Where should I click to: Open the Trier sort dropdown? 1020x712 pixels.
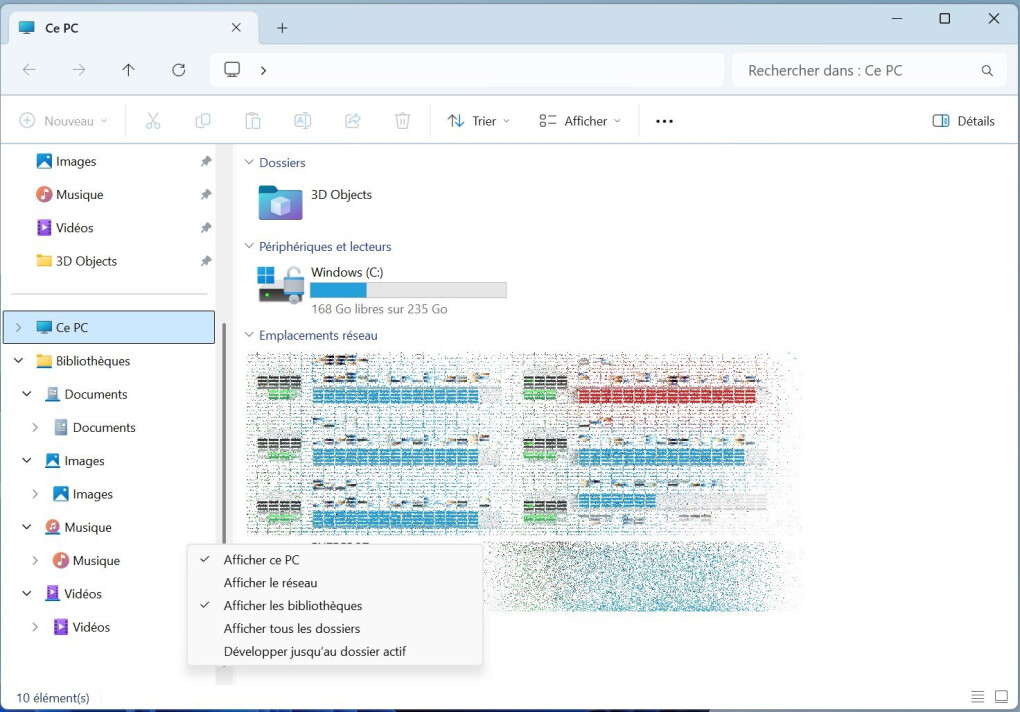click(x=479, y=121)
